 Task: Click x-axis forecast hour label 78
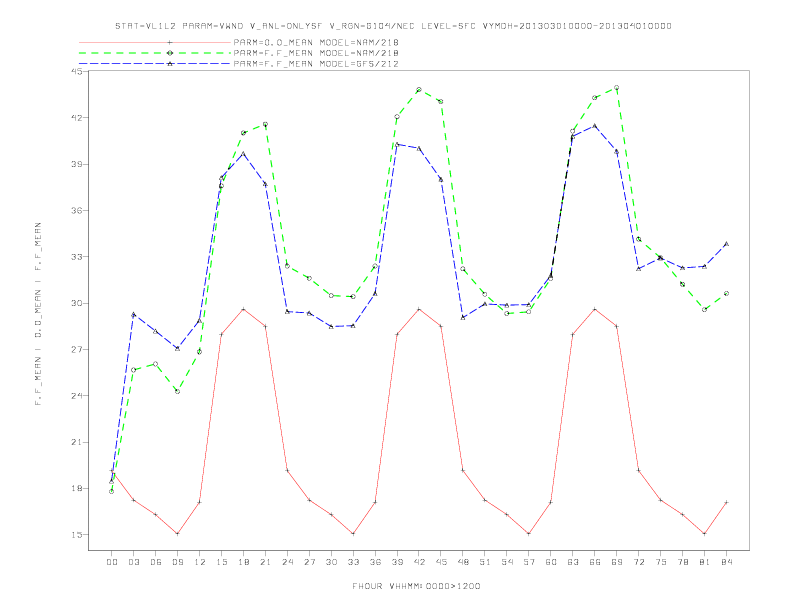click(x=683, y=562)
